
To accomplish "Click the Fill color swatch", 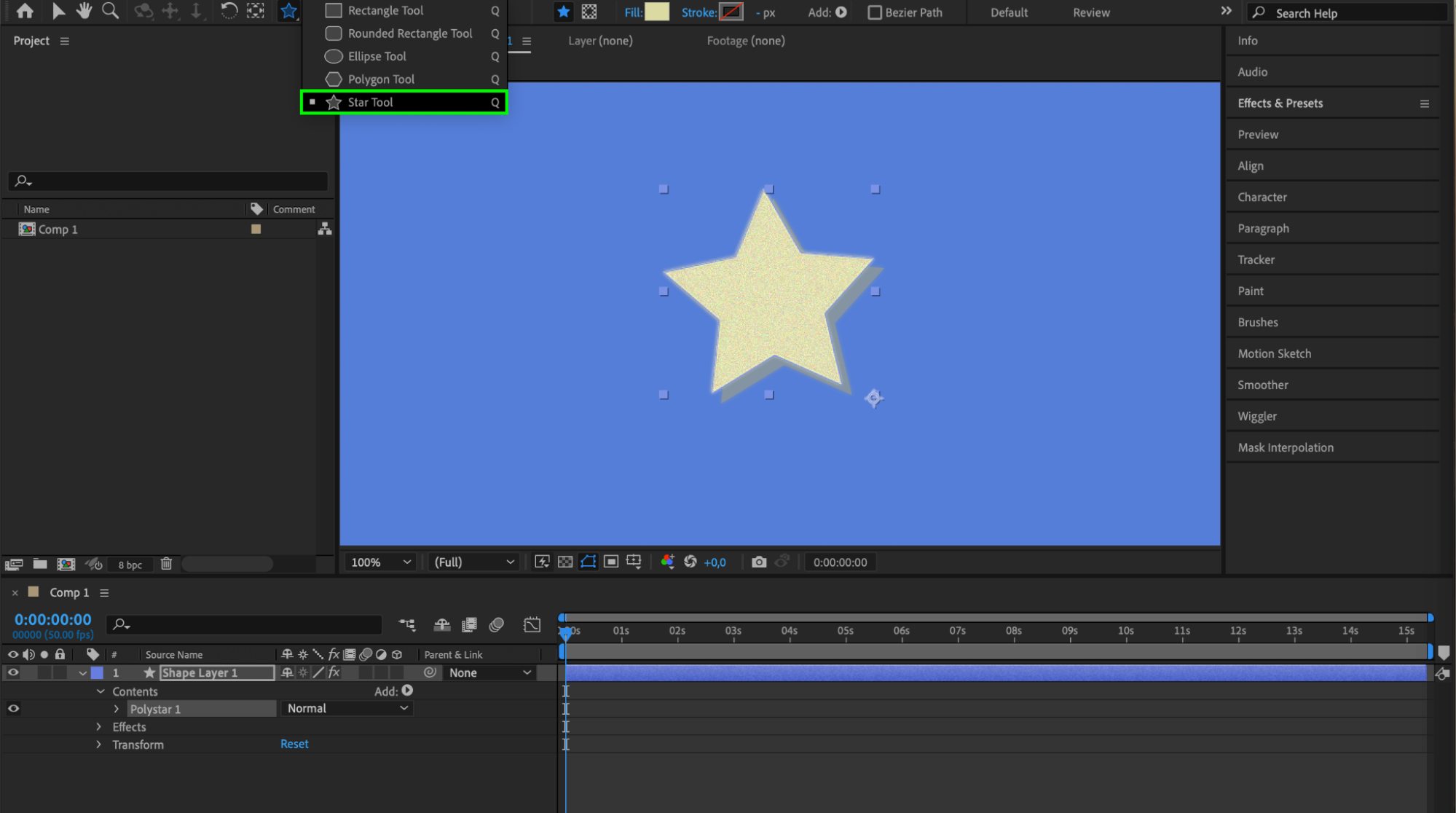I will tap(656, 12).
